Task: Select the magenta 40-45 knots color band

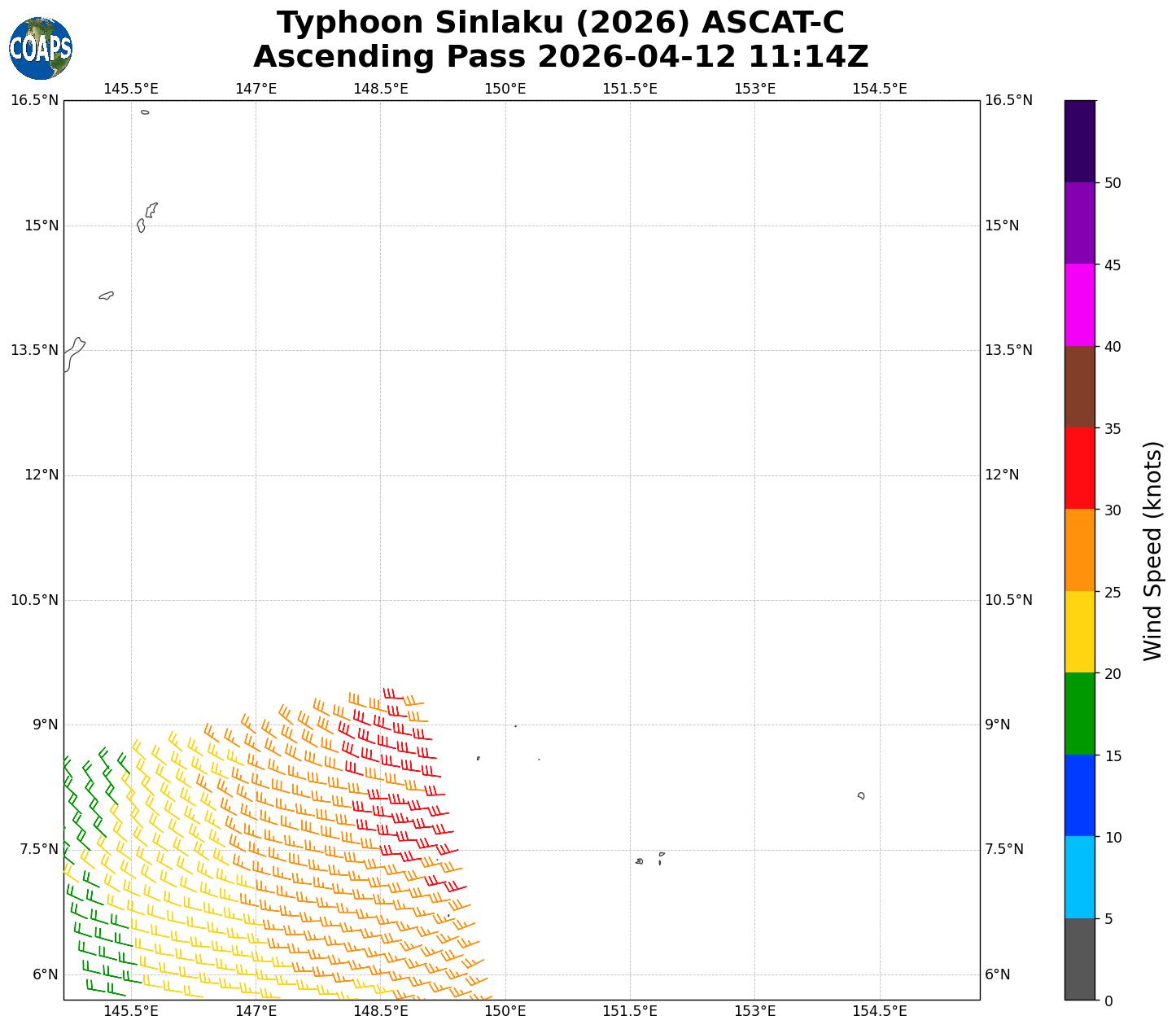Action: point(1080,304)
